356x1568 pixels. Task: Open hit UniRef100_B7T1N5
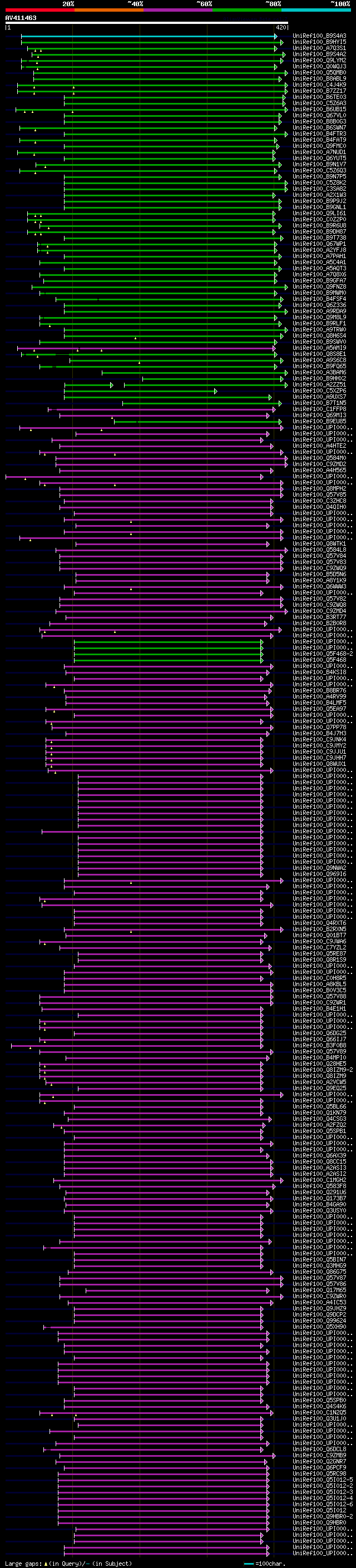(x=319, y=403)
